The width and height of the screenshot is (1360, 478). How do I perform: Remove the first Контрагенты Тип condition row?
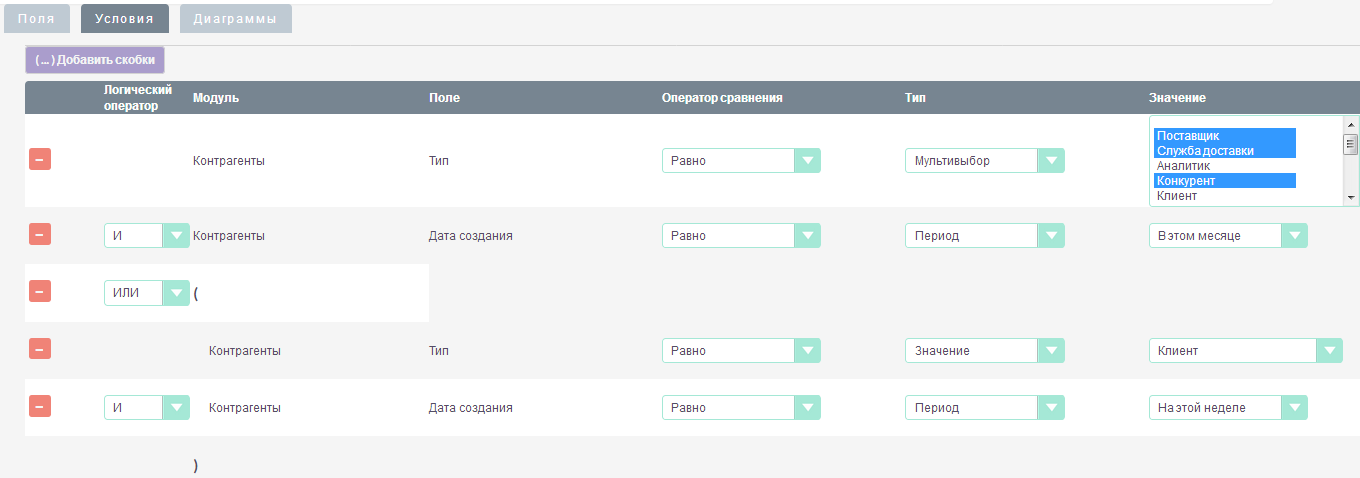(40, 159)
